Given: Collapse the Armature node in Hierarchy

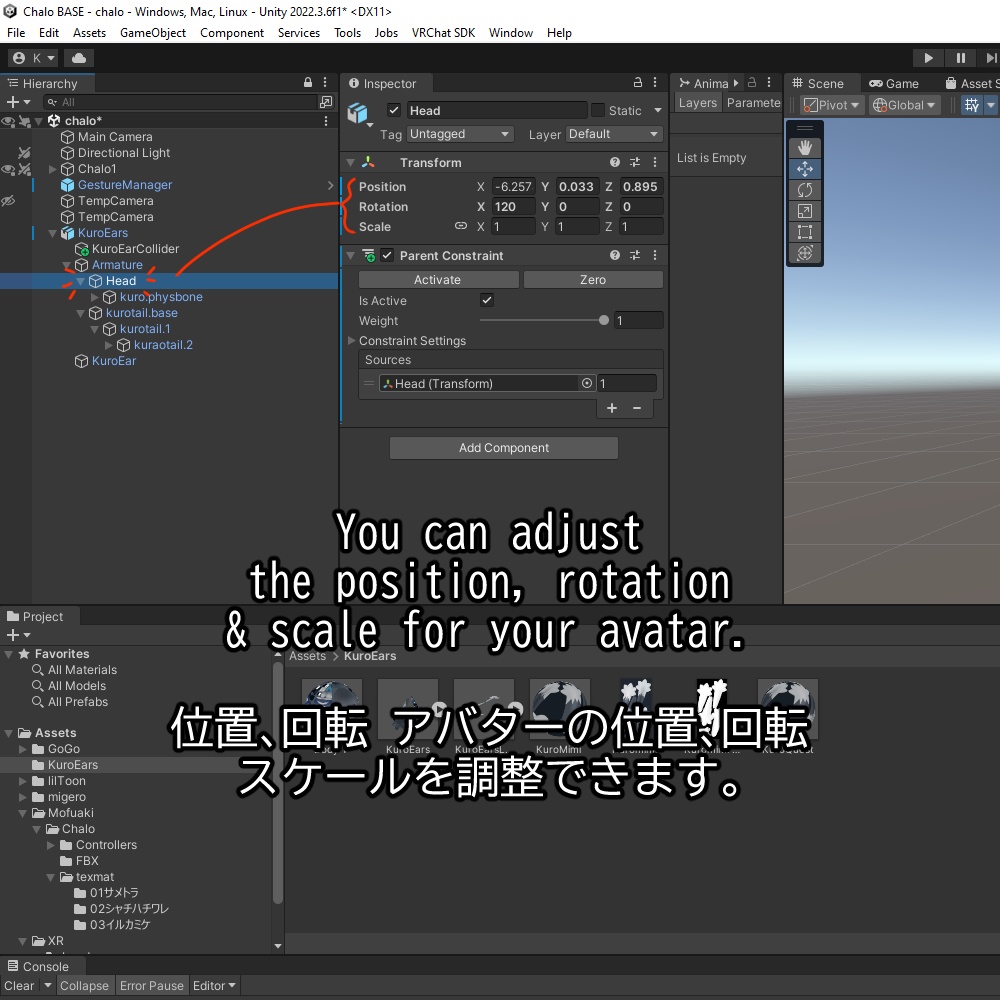Looking at the screenshot, I should (67, 265).
